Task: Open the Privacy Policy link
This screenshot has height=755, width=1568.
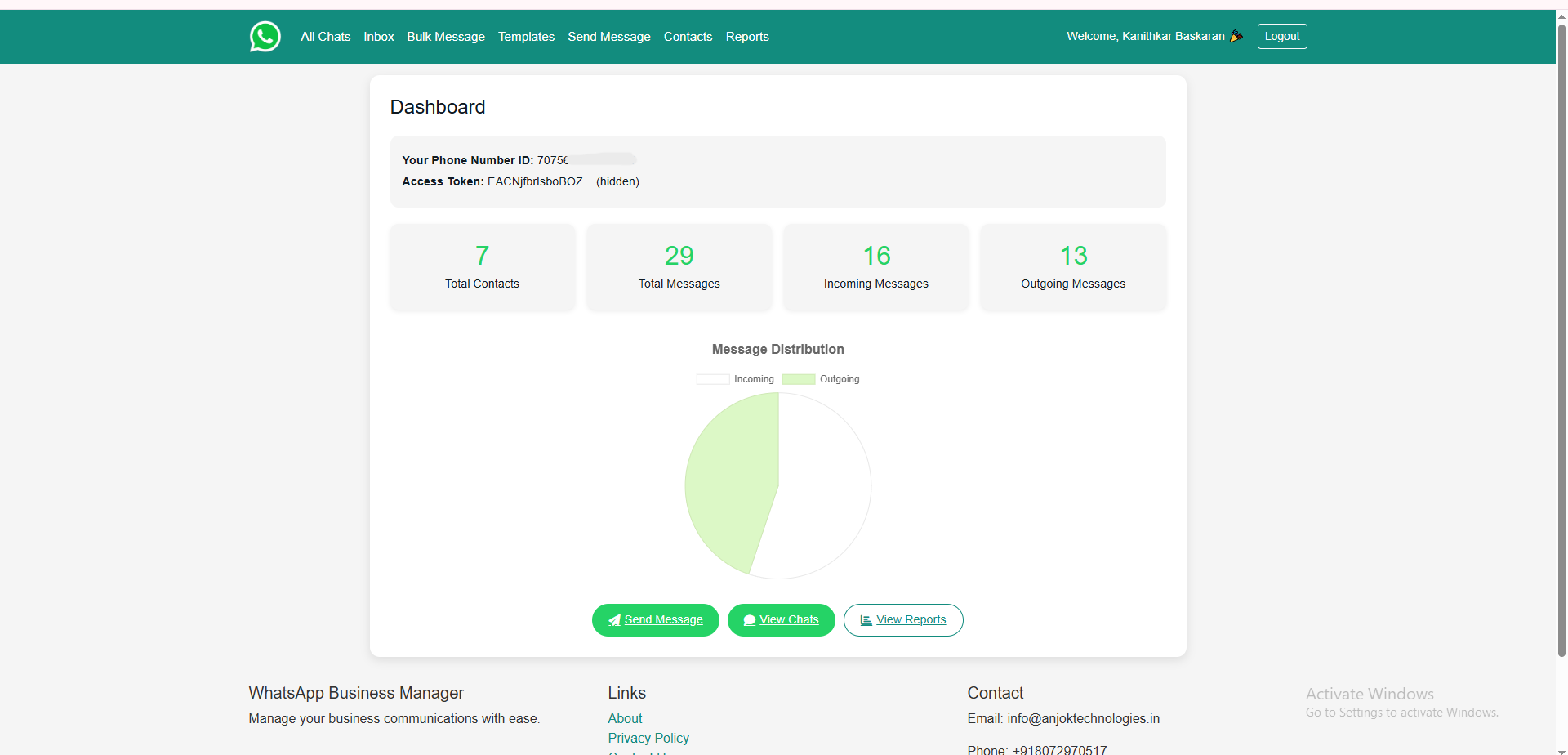Action: (648, 738)
